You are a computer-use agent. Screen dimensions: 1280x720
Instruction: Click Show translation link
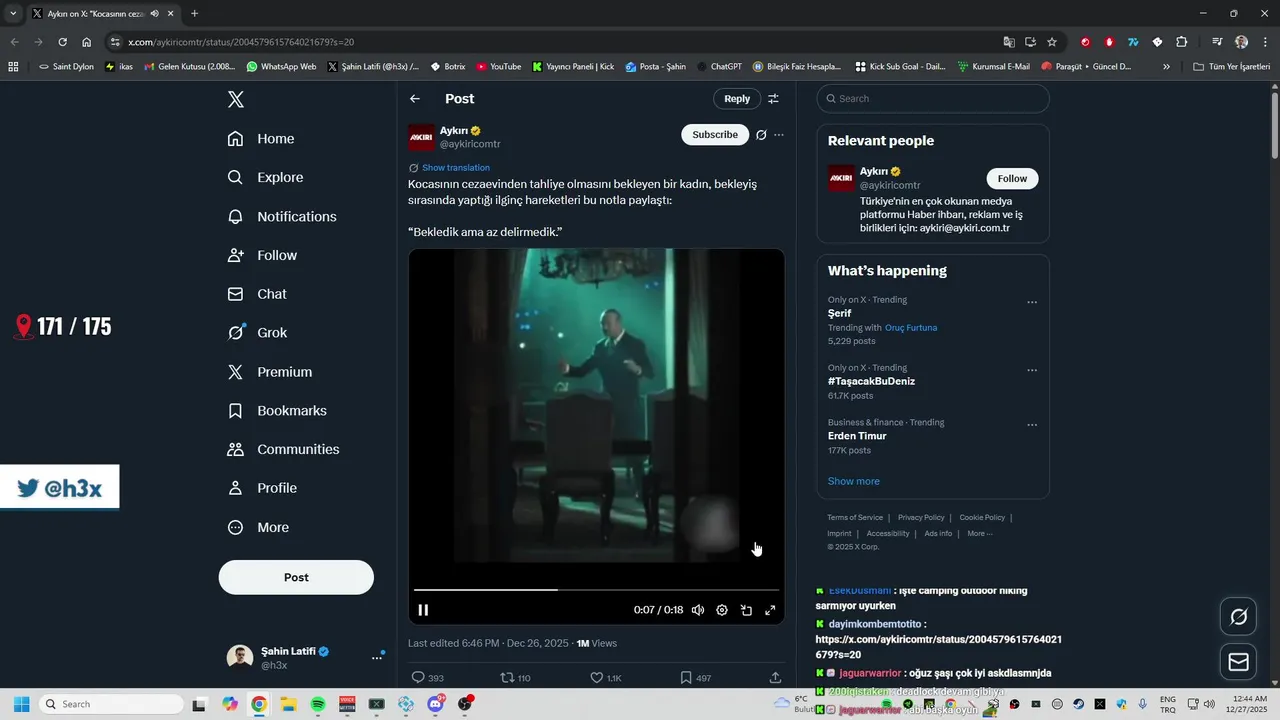click(456, 168)
